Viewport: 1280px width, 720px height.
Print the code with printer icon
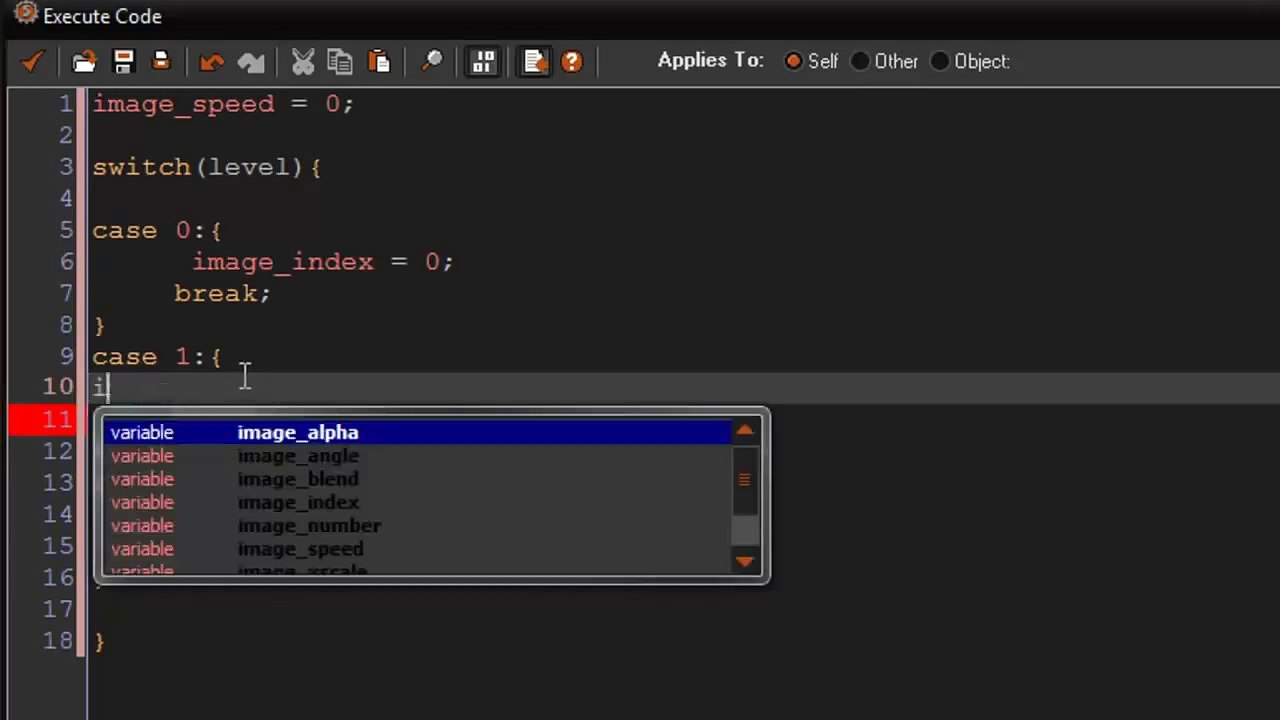point(161,61)
